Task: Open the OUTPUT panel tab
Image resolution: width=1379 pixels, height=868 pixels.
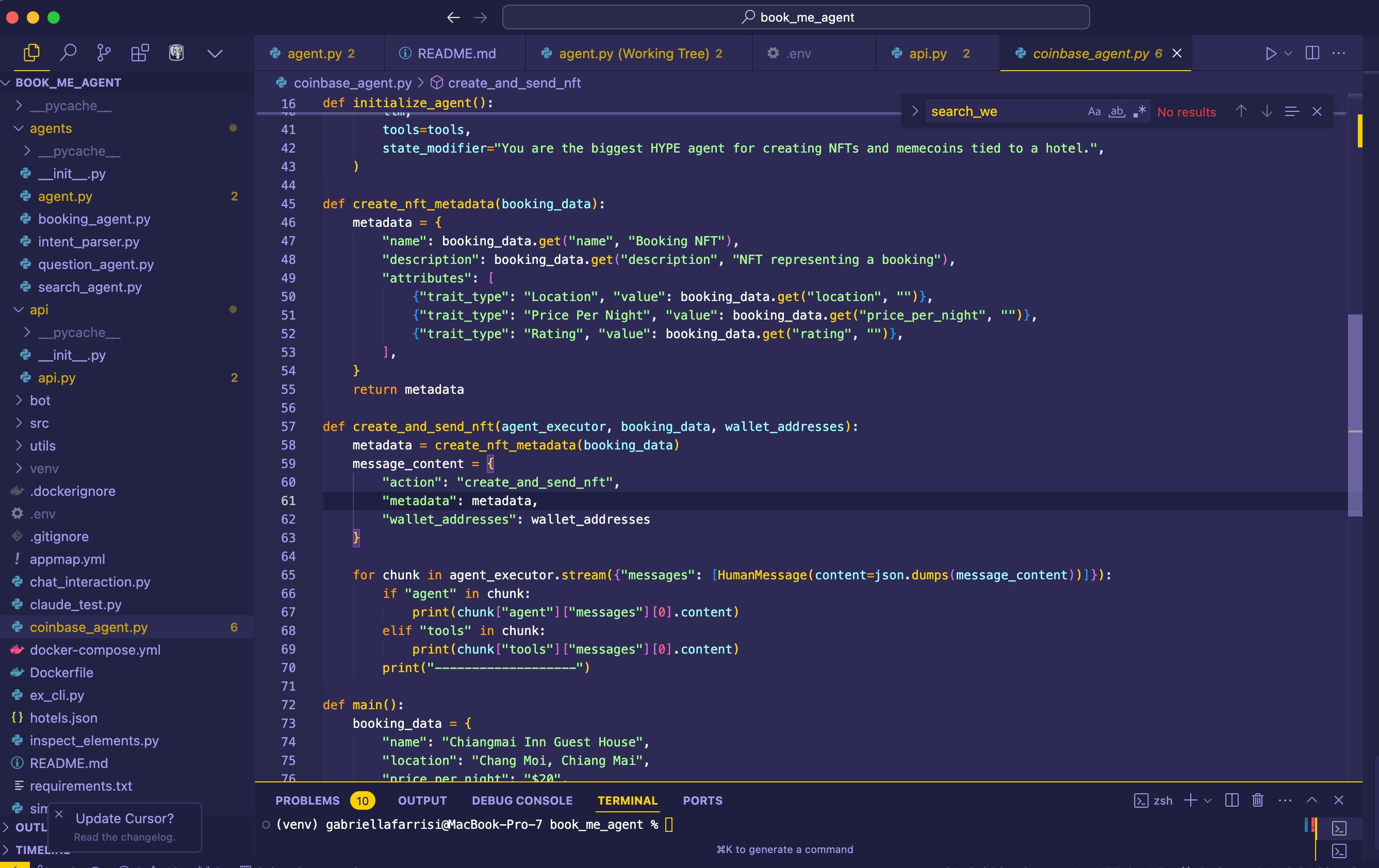Action: [x=422, y=800]
